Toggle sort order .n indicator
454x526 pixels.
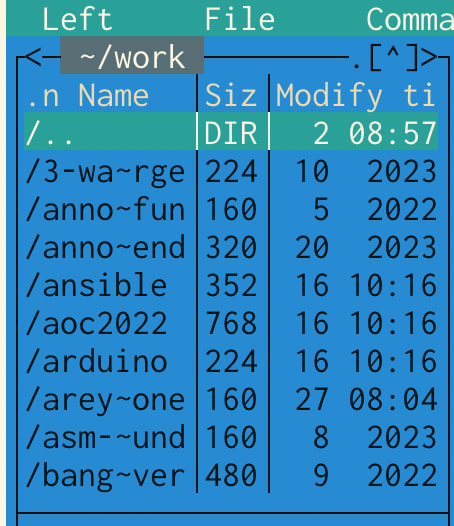point(43,97)
